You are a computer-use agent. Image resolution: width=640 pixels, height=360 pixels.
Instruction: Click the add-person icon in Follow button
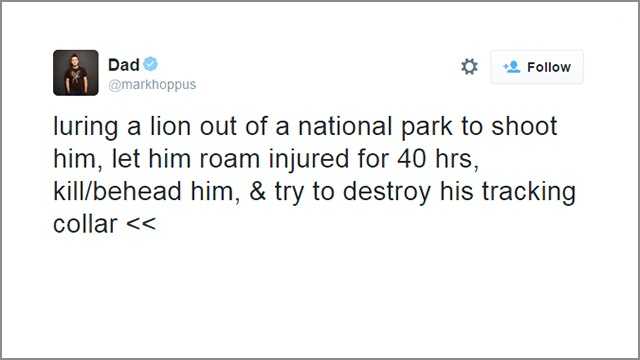(512, 67)
